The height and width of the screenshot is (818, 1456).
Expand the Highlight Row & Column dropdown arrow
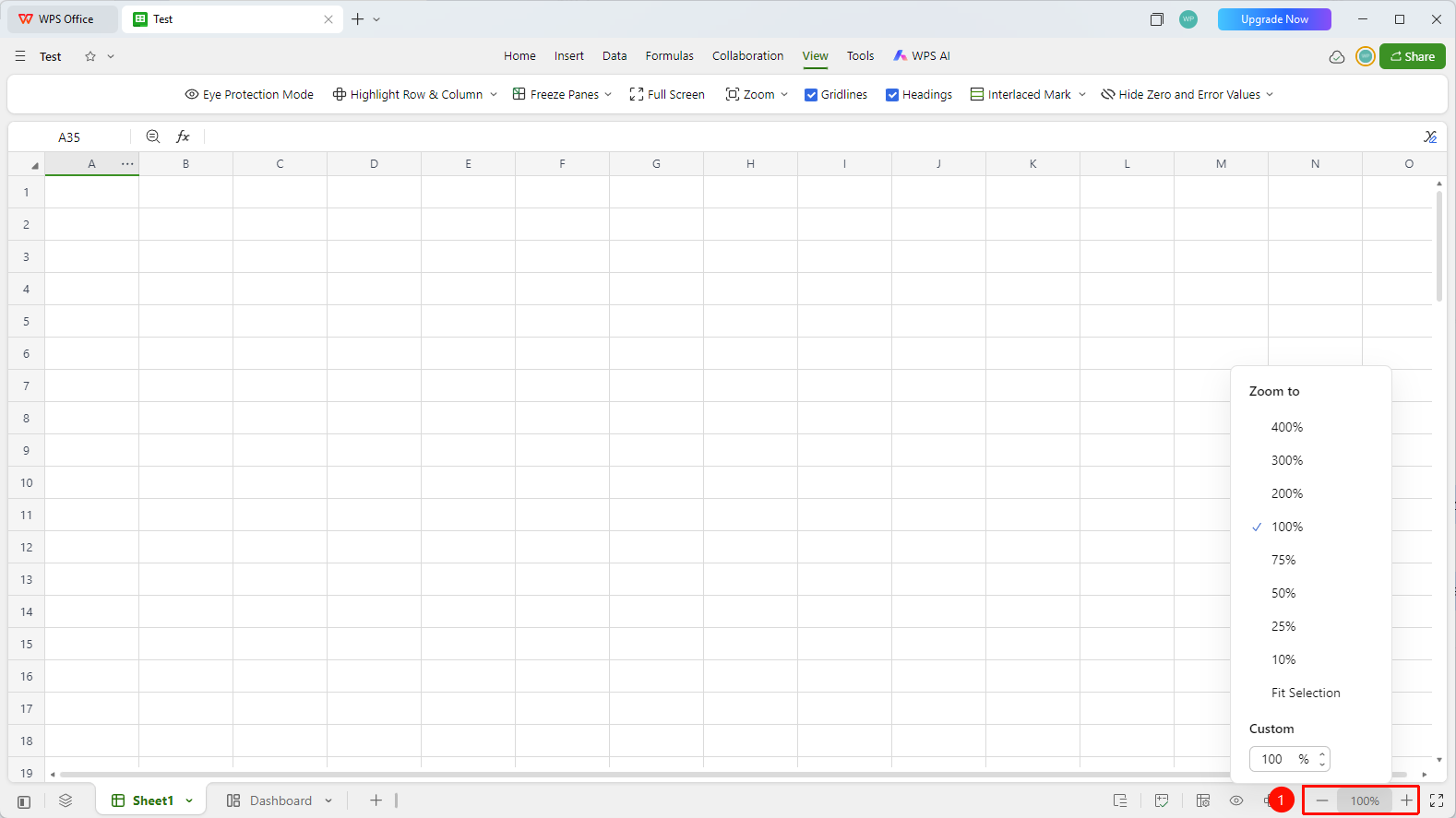click(x=494, y=95)
